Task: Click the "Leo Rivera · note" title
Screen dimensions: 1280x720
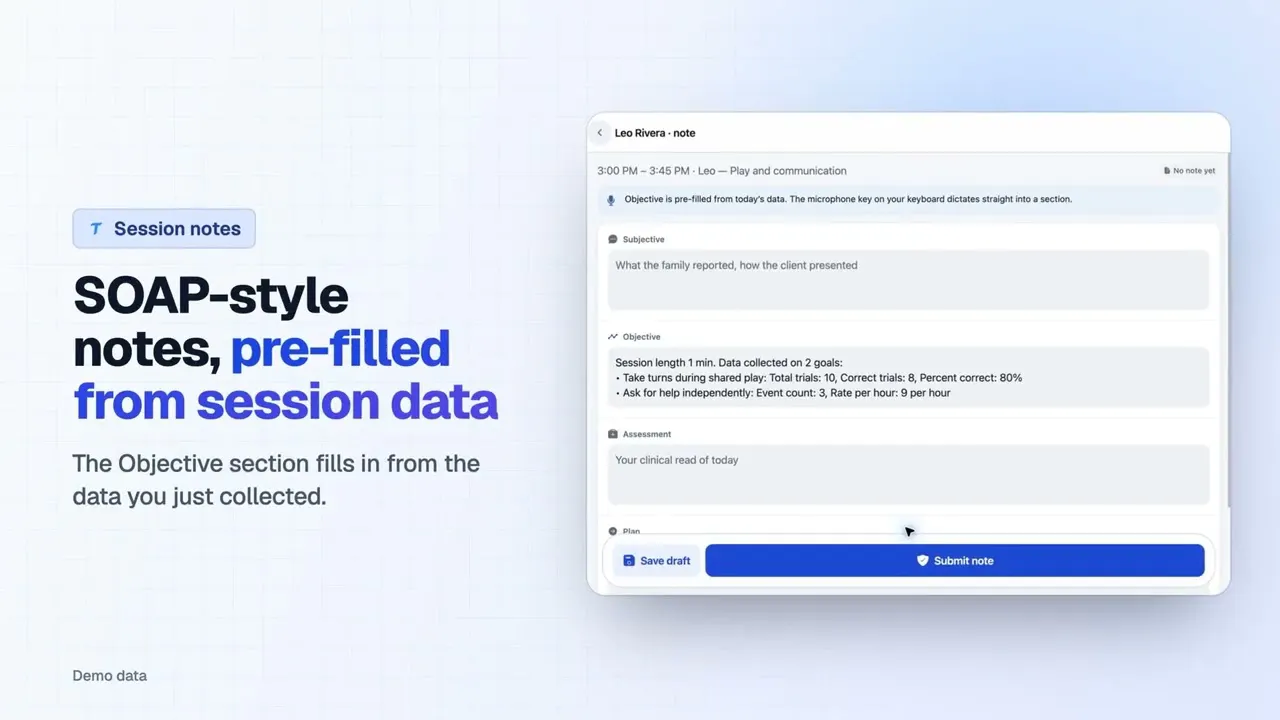Action: tap(655, 133)
